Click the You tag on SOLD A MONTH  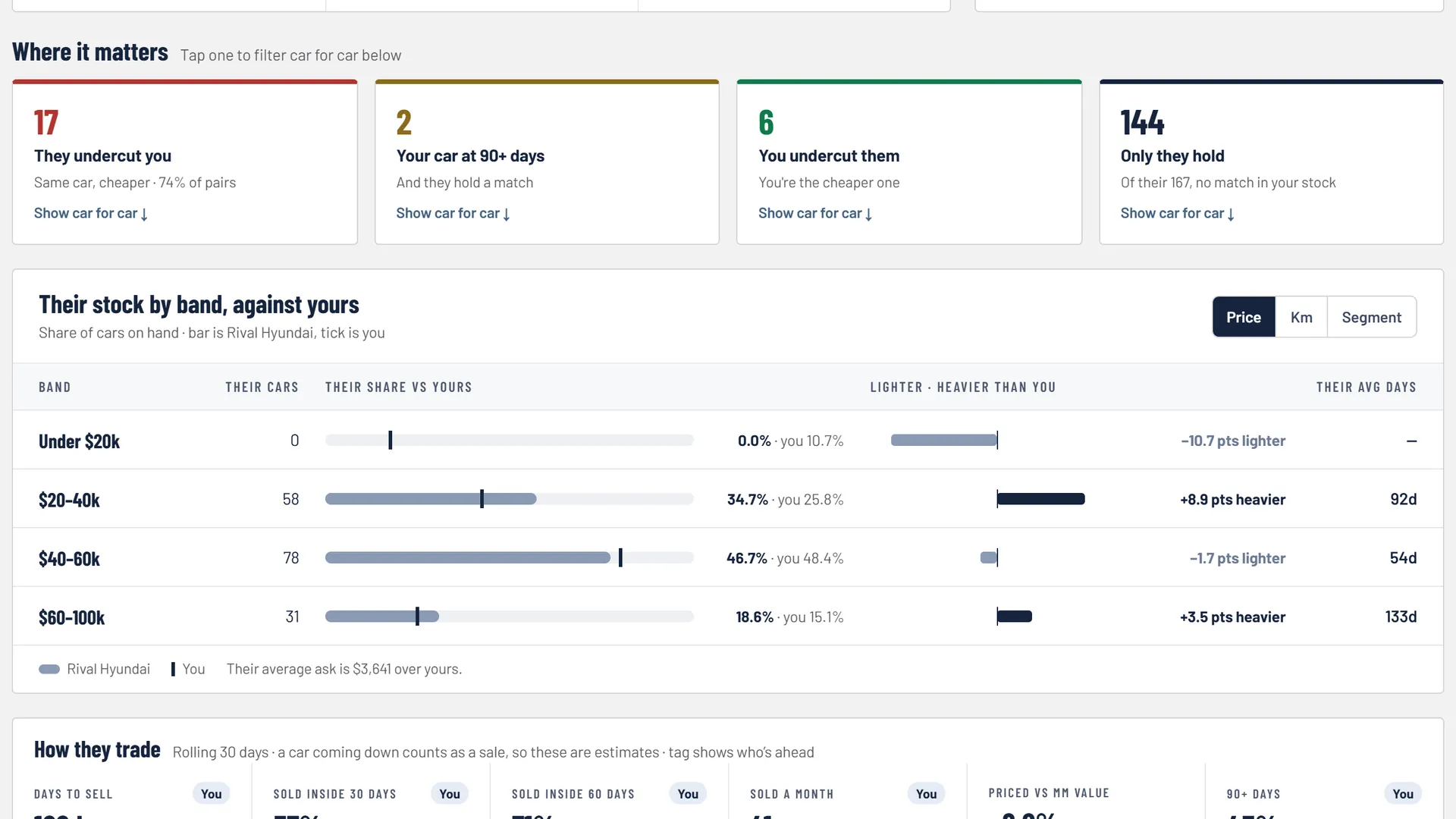[x=926, y=794]
